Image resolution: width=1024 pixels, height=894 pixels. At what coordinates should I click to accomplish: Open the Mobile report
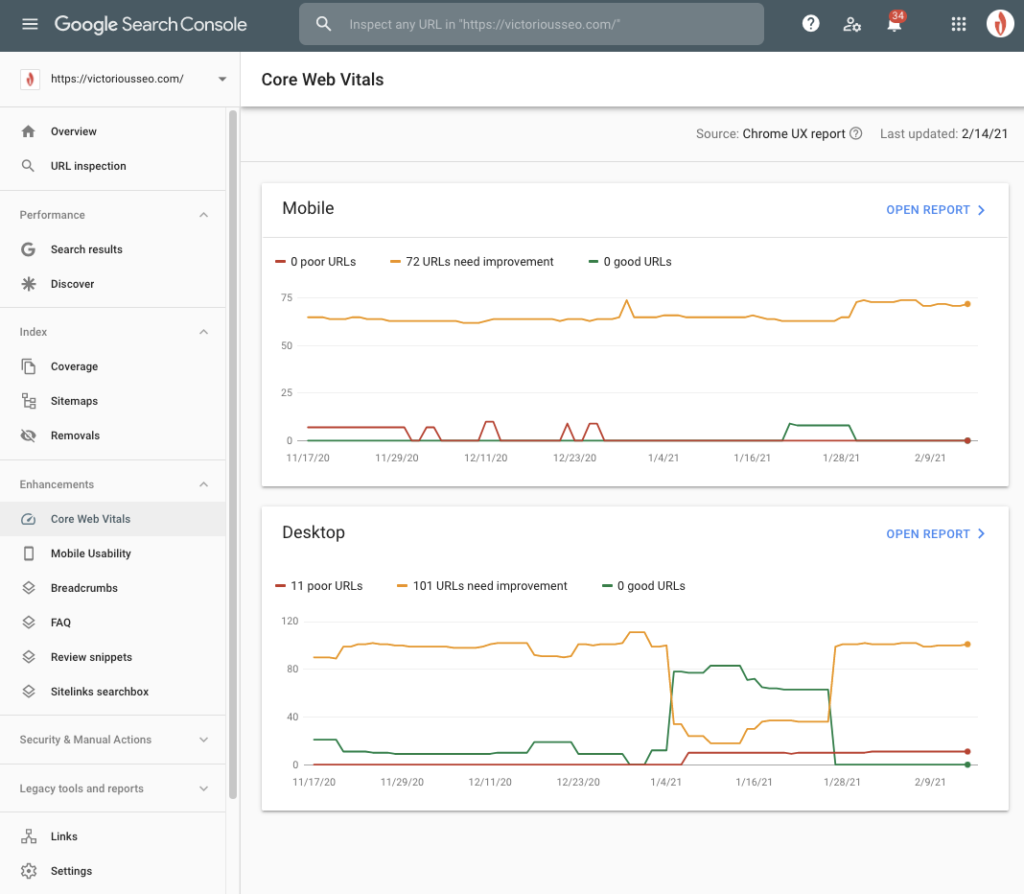936,210
